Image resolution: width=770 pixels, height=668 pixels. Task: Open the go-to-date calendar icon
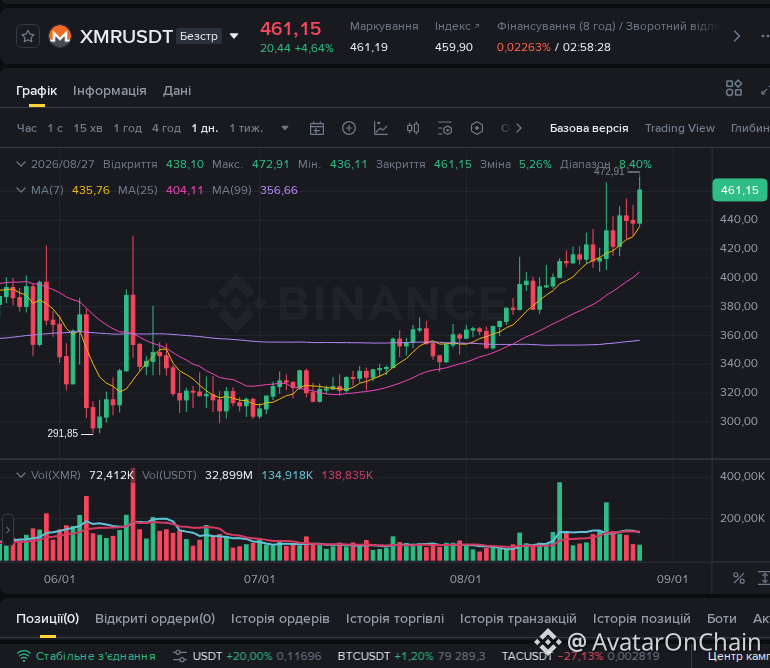(x=317, y=128)
